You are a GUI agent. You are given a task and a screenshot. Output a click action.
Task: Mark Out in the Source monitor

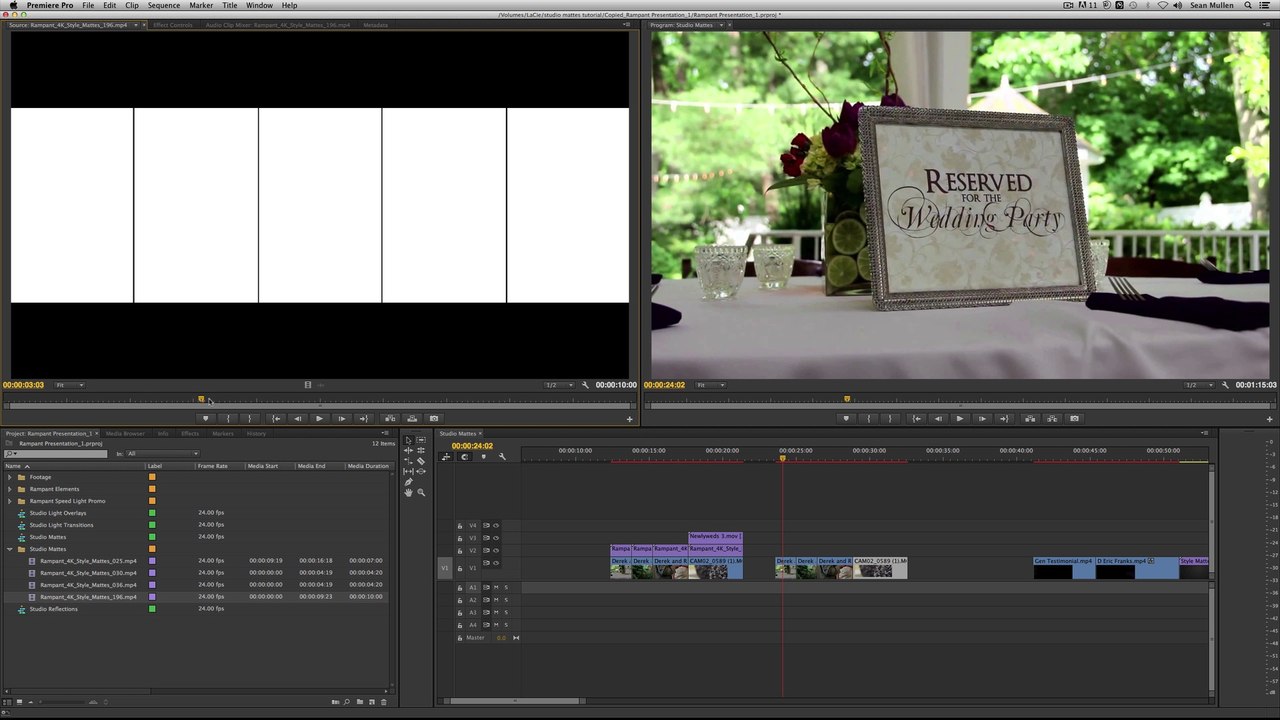[x=250, y=418]
